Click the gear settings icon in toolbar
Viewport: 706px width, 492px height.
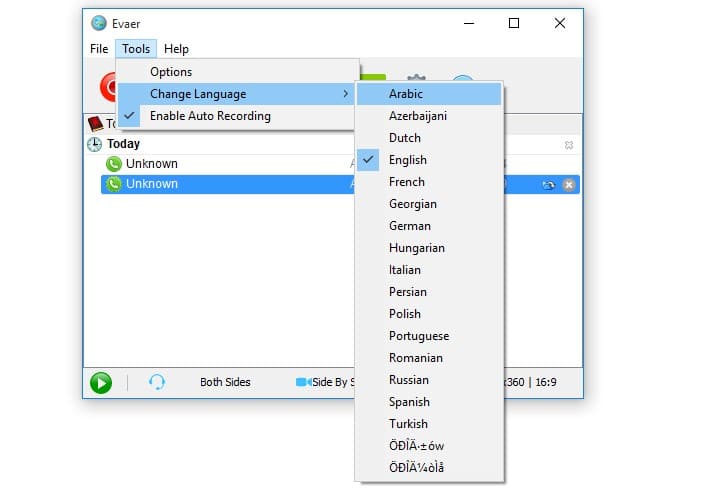416,84
